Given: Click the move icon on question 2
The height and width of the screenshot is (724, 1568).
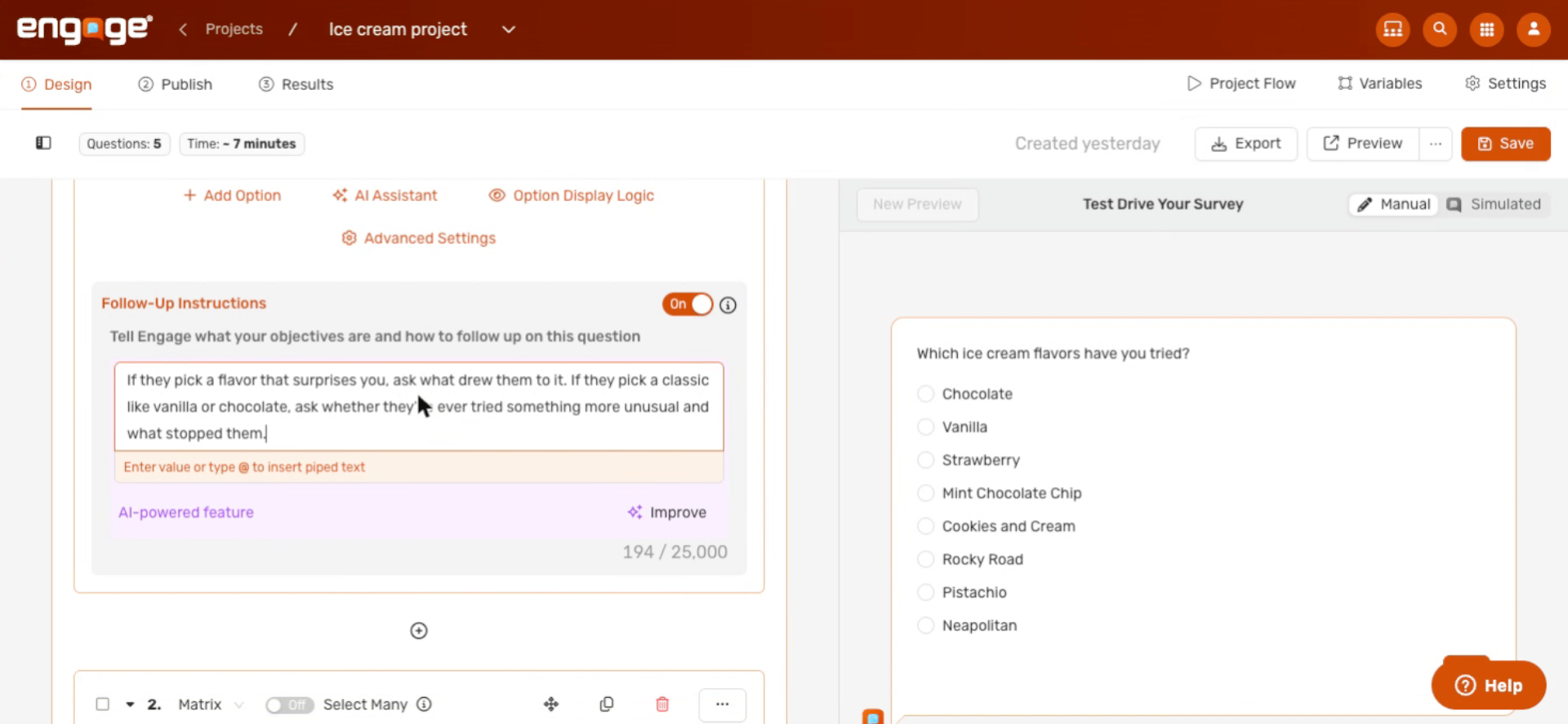Looking at the screenshot, I should coord(551,704).
